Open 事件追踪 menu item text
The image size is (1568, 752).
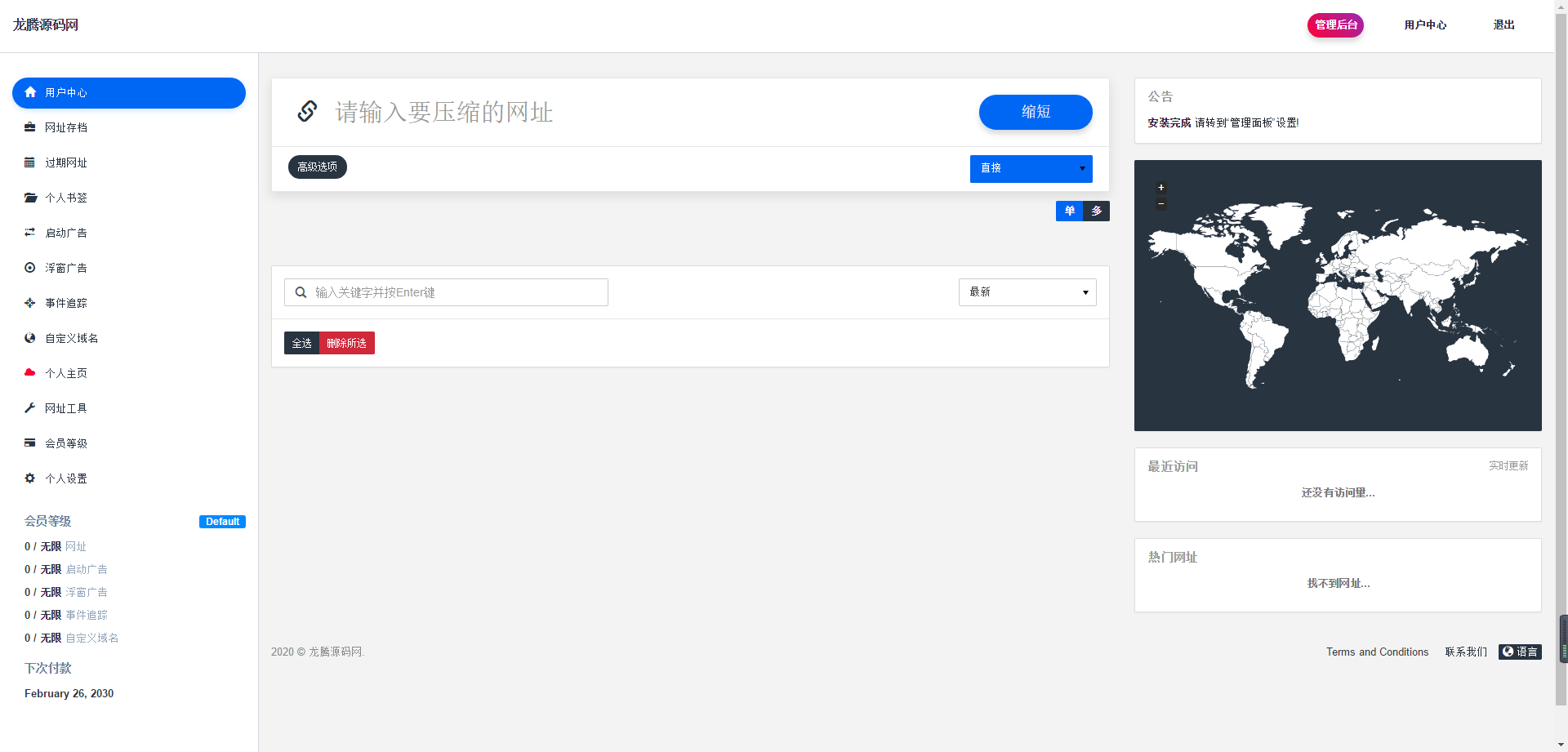66,303
